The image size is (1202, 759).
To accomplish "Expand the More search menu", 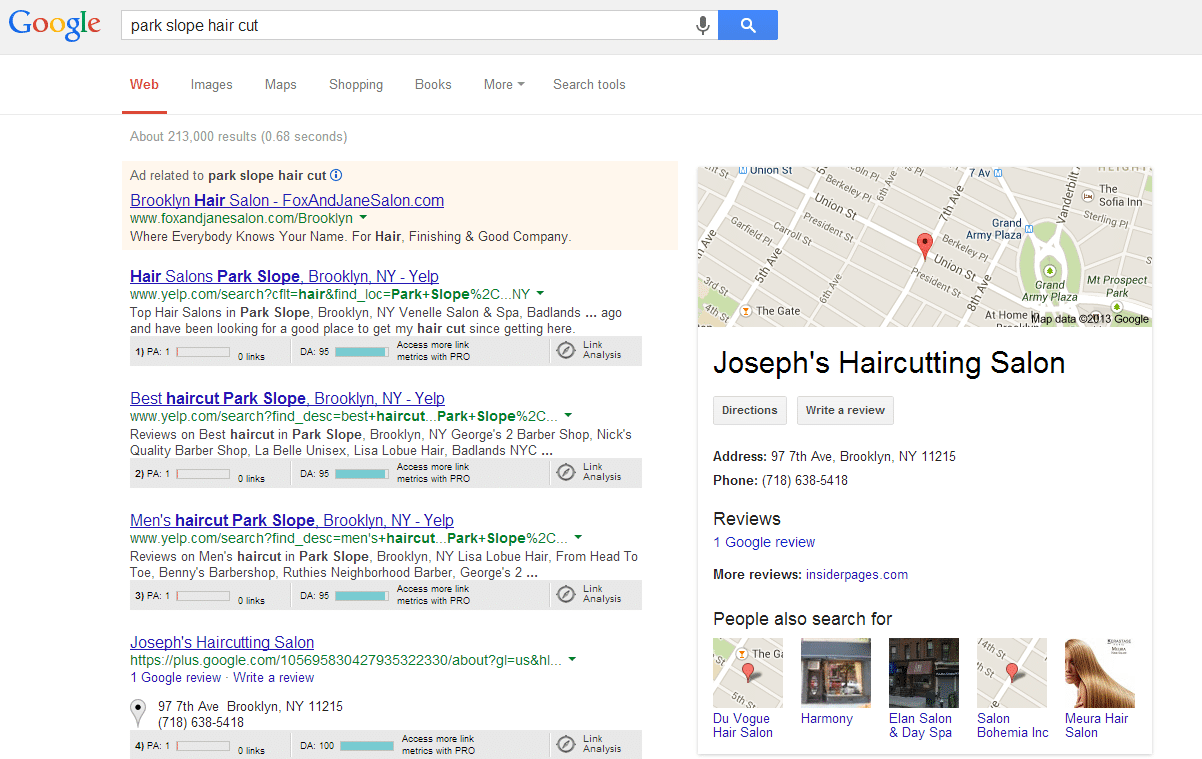I will point(504,85).
